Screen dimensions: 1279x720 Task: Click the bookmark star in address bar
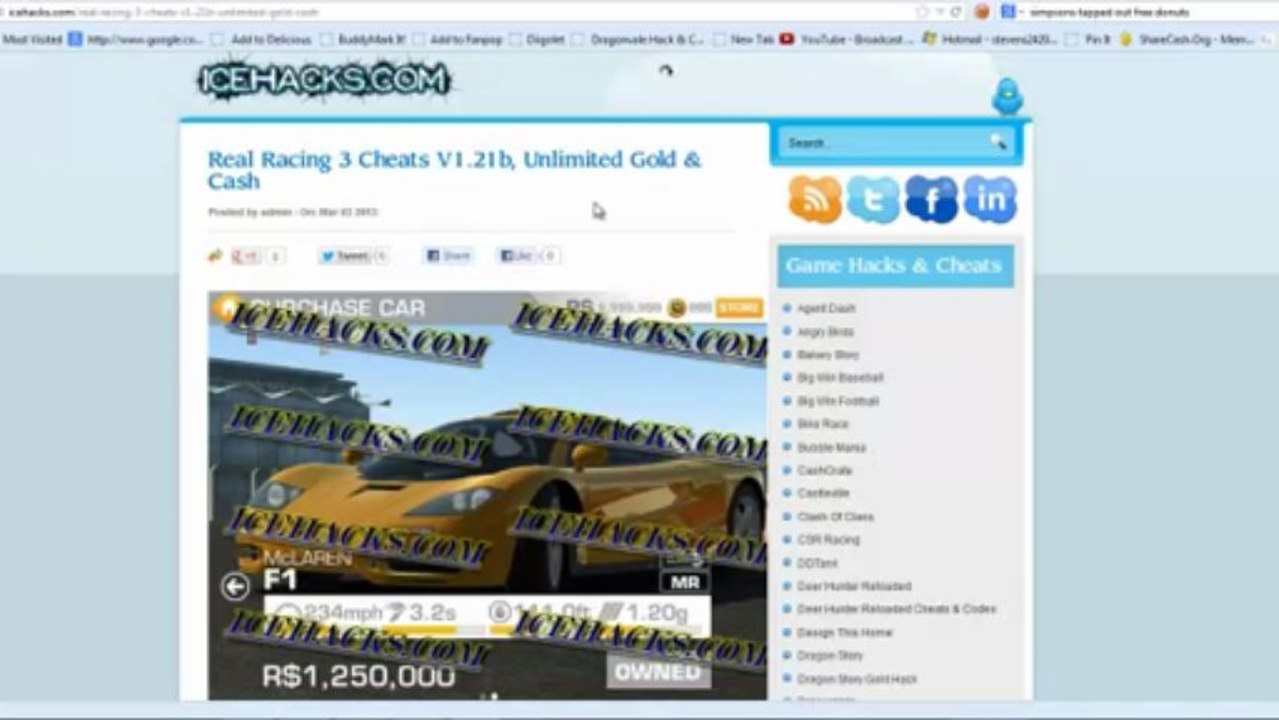pos(921,12)
